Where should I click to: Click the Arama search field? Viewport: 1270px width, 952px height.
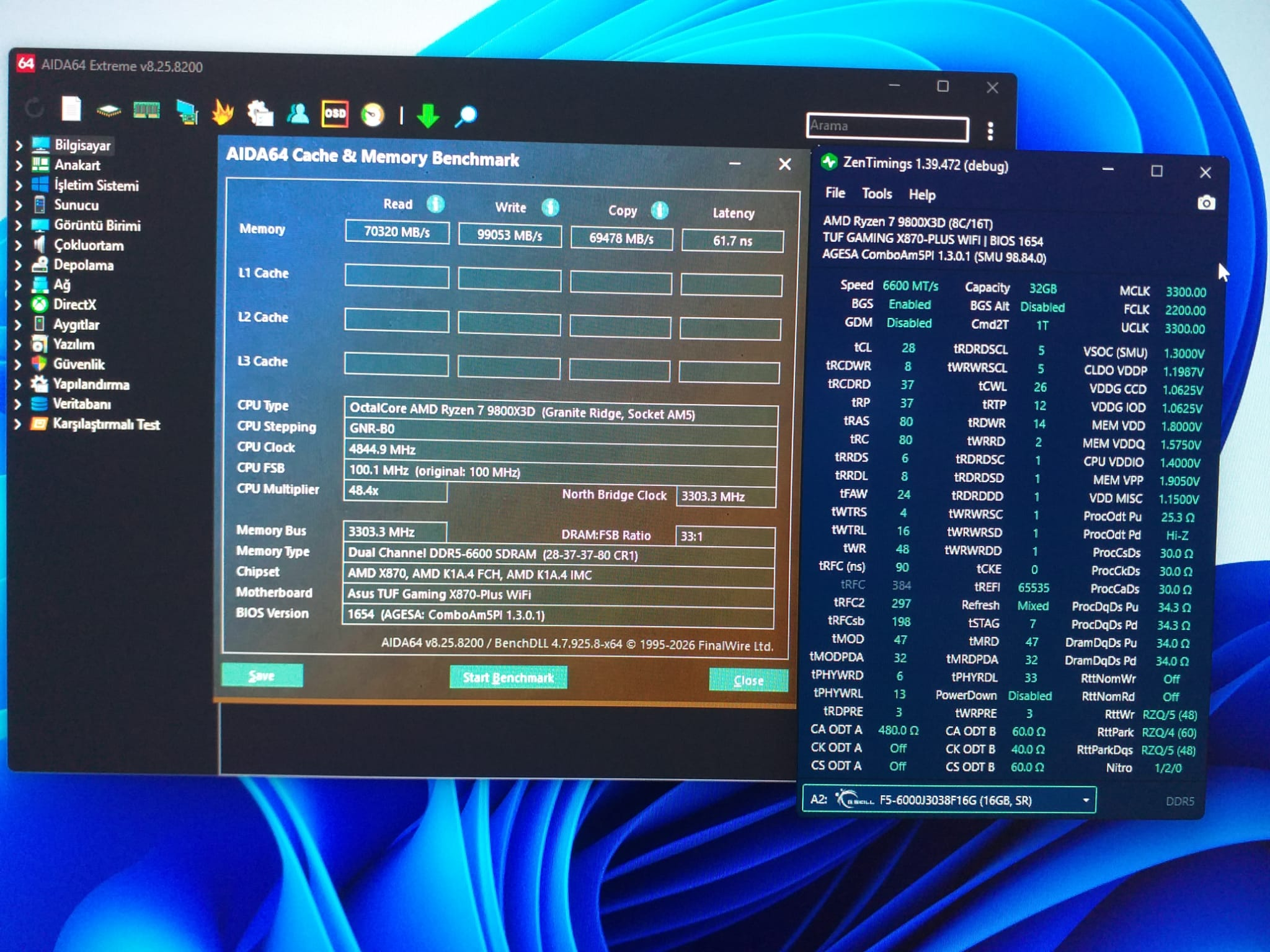887,126
